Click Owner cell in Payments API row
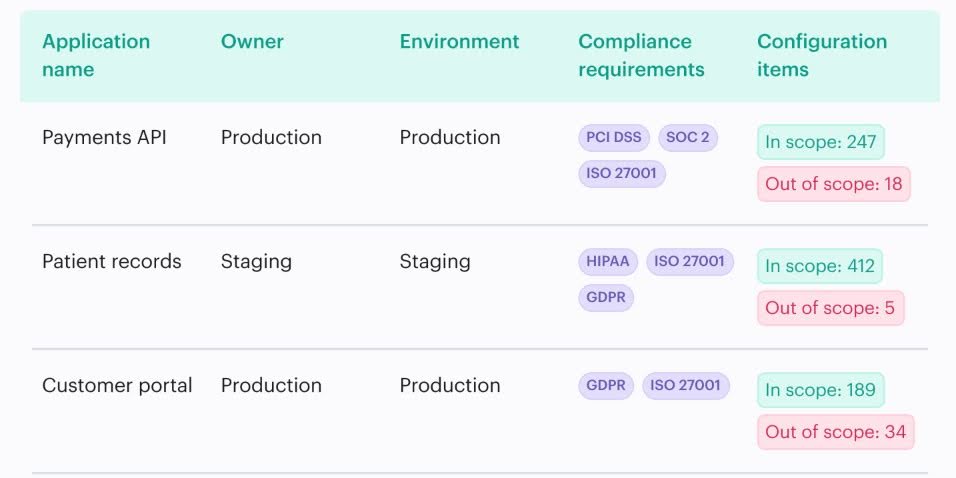Image resolution: width=956 pixels, height=478 pixels. pyautogui.click(x=271, y=137)
